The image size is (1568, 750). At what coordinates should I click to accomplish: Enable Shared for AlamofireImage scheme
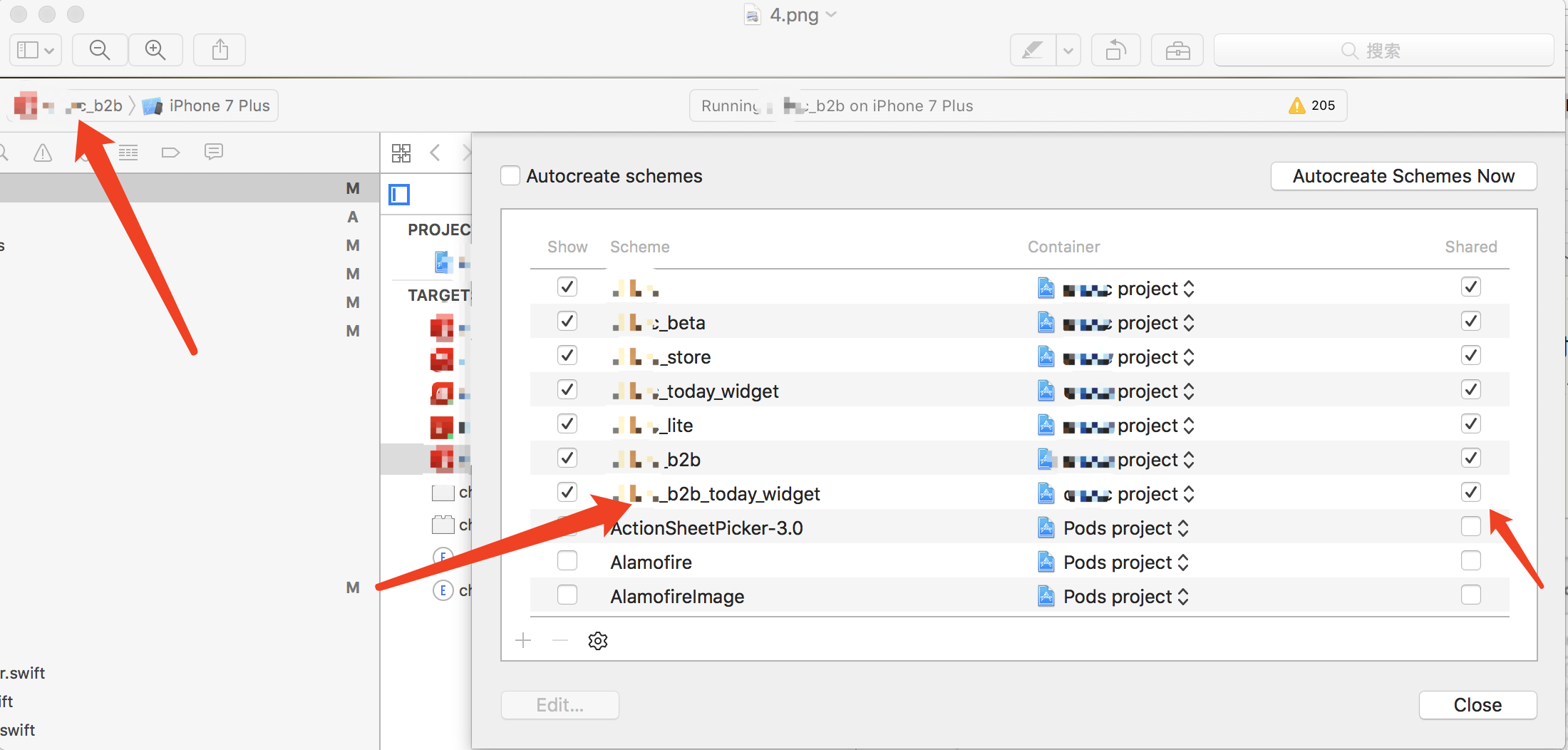point(1471,595)
